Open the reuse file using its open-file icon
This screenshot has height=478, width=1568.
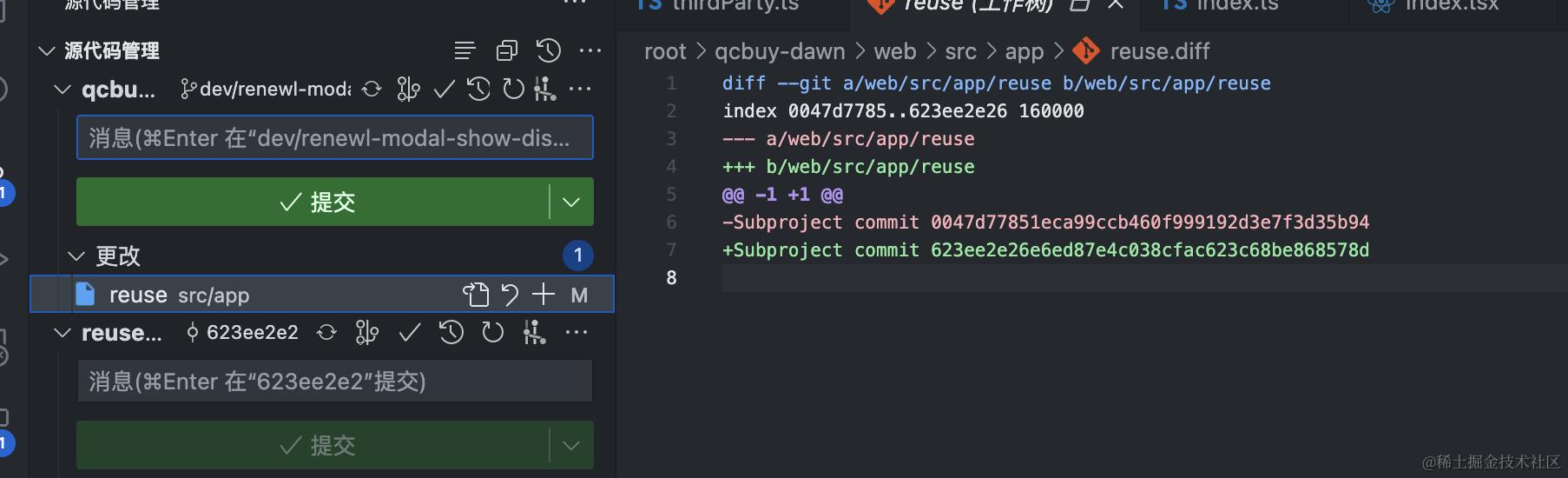click(475, 295)
